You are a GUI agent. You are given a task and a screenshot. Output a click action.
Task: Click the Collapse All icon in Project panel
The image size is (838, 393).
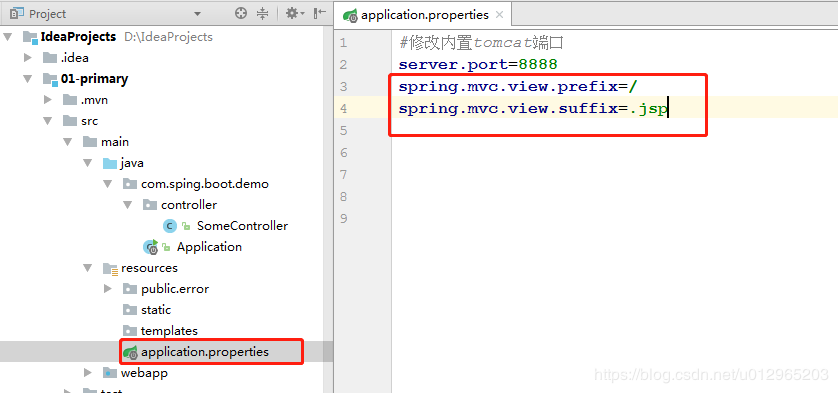pos(262,13)
